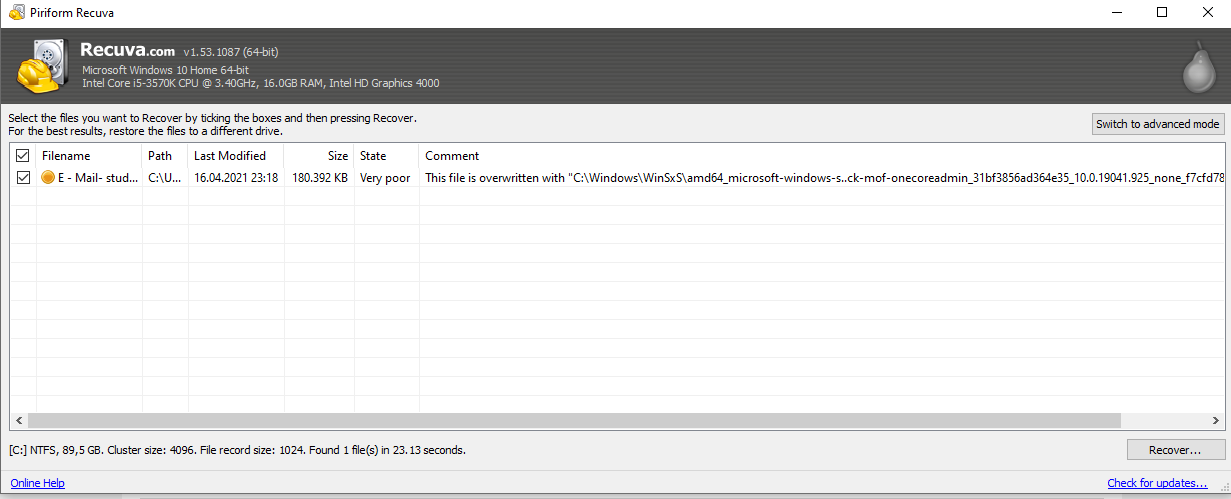The image size is (1231, 499).
Task: Click the Piriform Recuva title bar icon
Action: [x=16, y=12]
